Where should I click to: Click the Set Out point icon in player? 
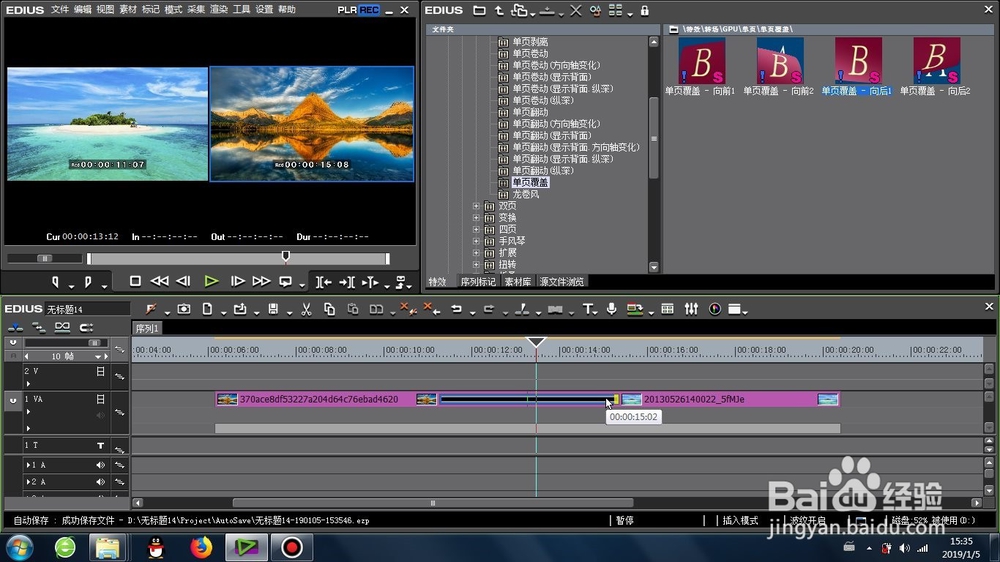click(x=88, y=281)
